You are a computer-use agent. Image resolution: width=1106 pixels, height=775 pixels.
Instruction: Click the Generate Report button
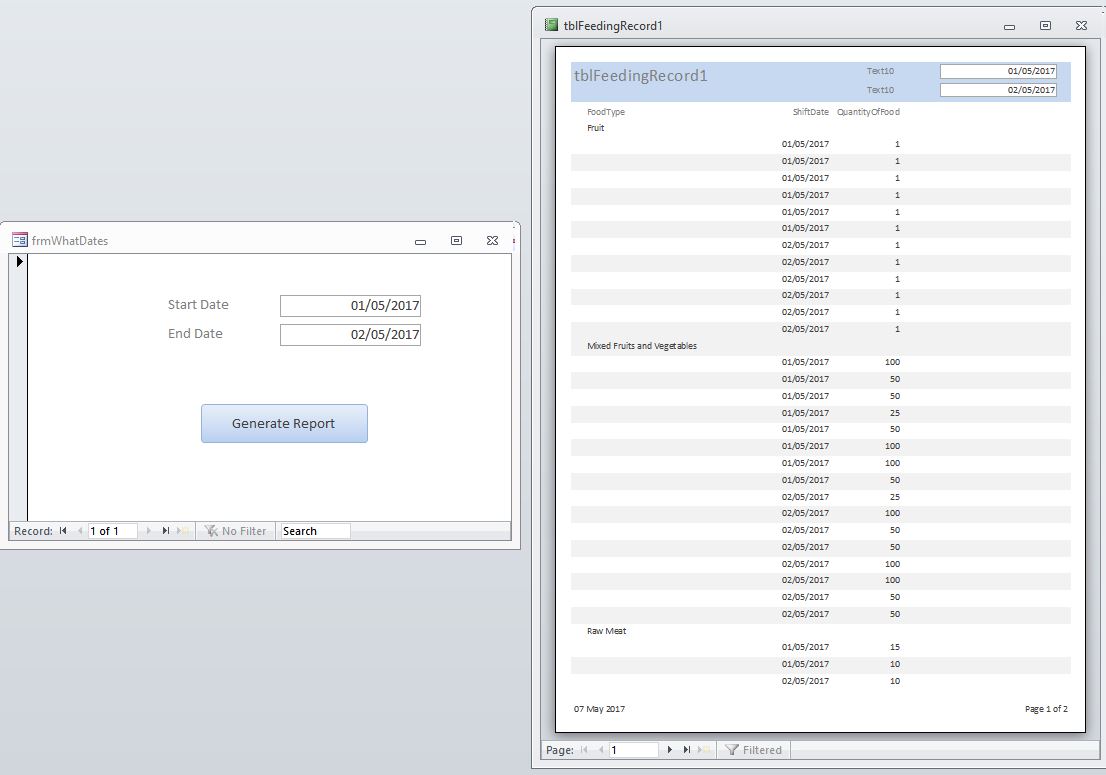284,423
